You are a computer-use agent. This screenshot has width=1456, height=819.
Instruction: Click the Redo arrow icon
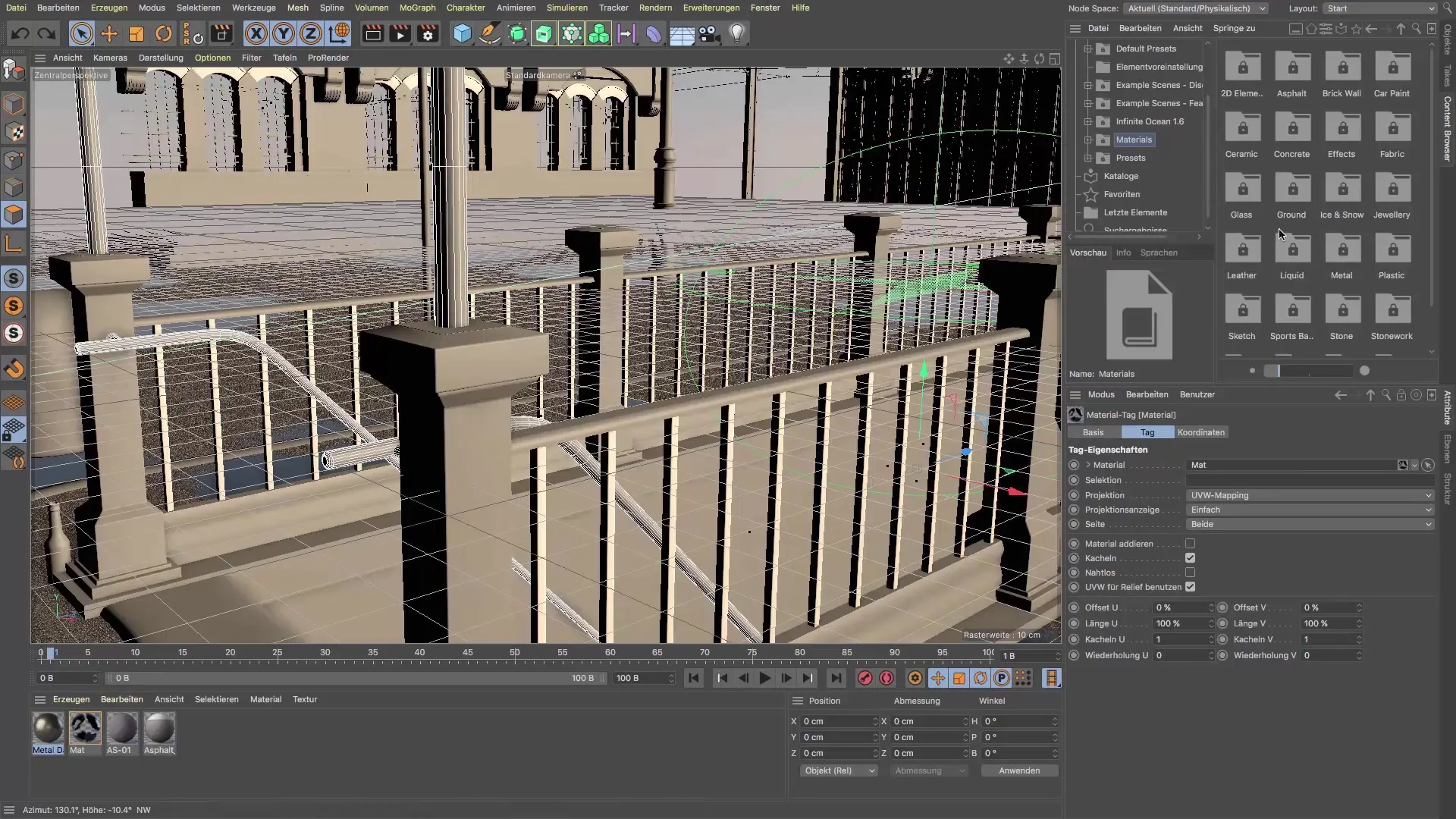(47, 33)
